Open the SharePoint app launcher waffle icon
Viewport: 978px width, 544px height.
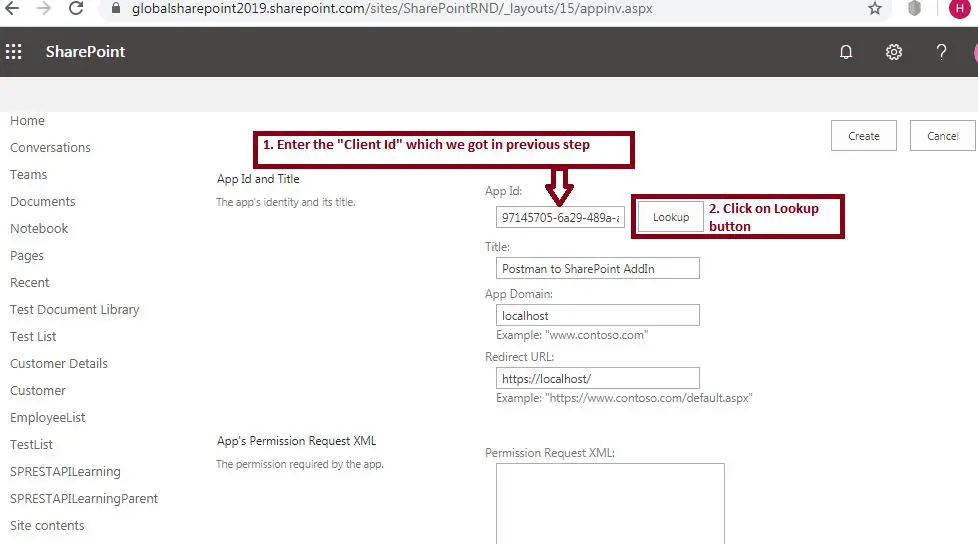pos(14,52)
